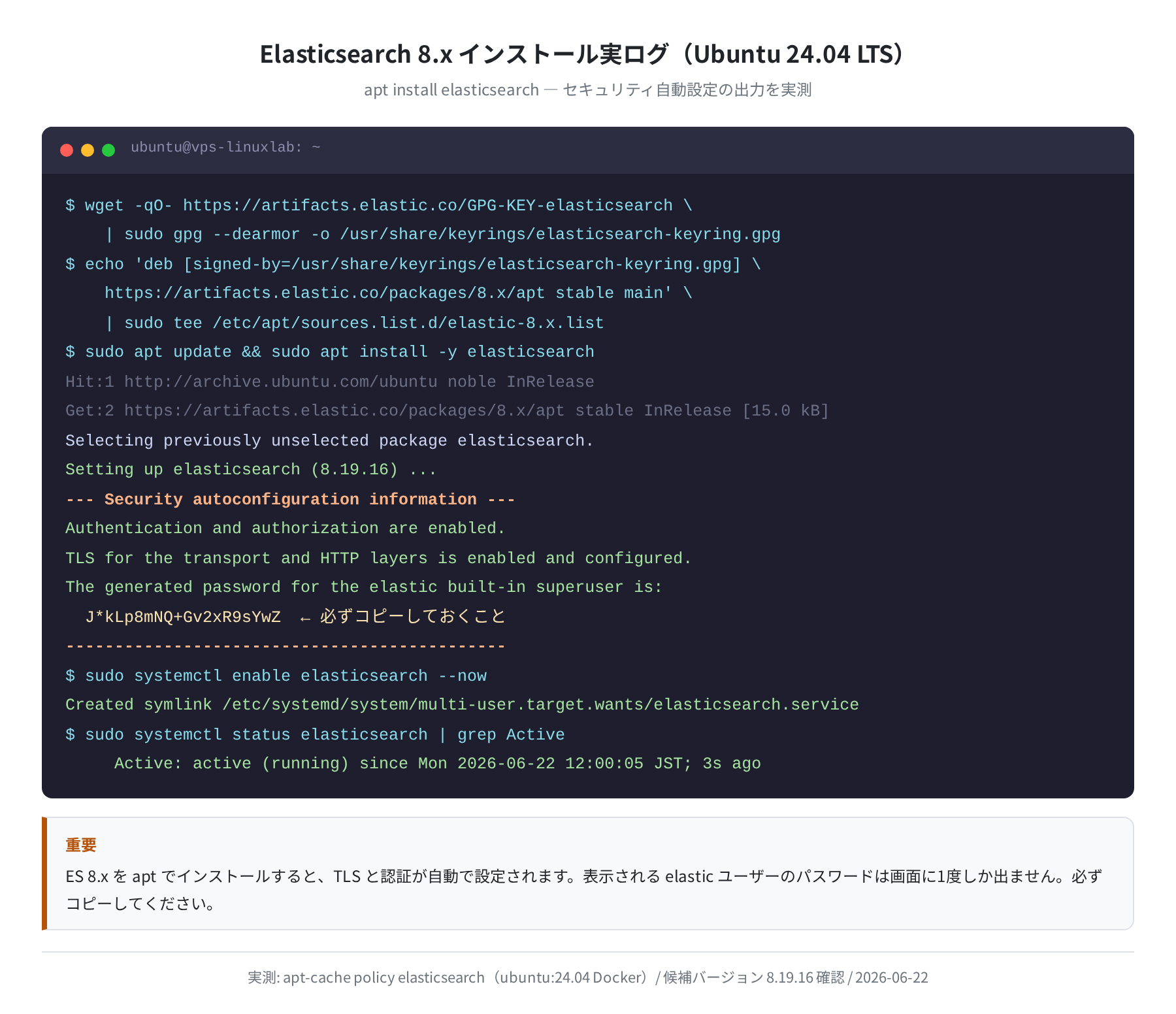Click the annotation '← 必ずコピーしておくこと'
1176x1014 pixels.
click(402, 617)
